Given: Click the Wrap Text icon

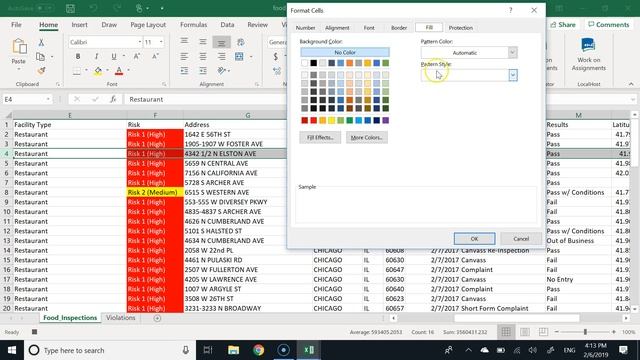Looking at the screenshot, I should (241, 42).
